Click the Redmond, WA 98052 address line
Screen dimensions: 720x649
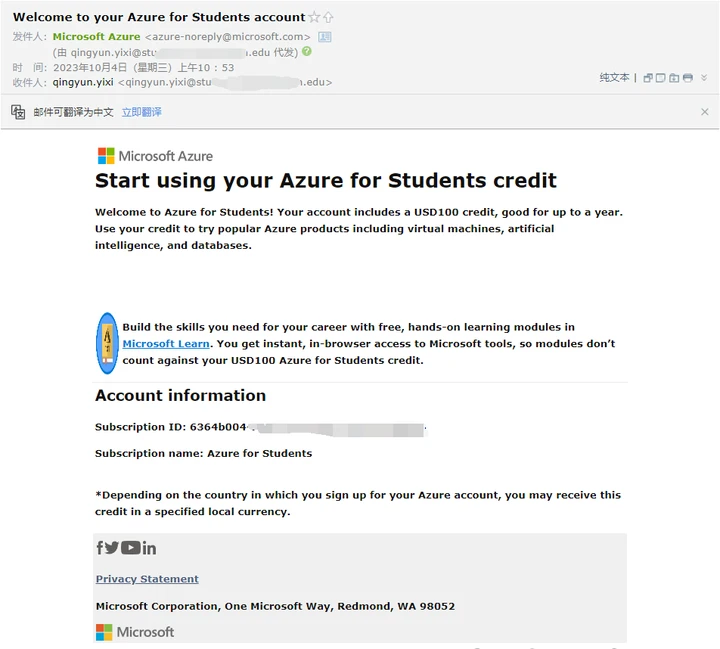pyautogui.click(x=276, y=606)
